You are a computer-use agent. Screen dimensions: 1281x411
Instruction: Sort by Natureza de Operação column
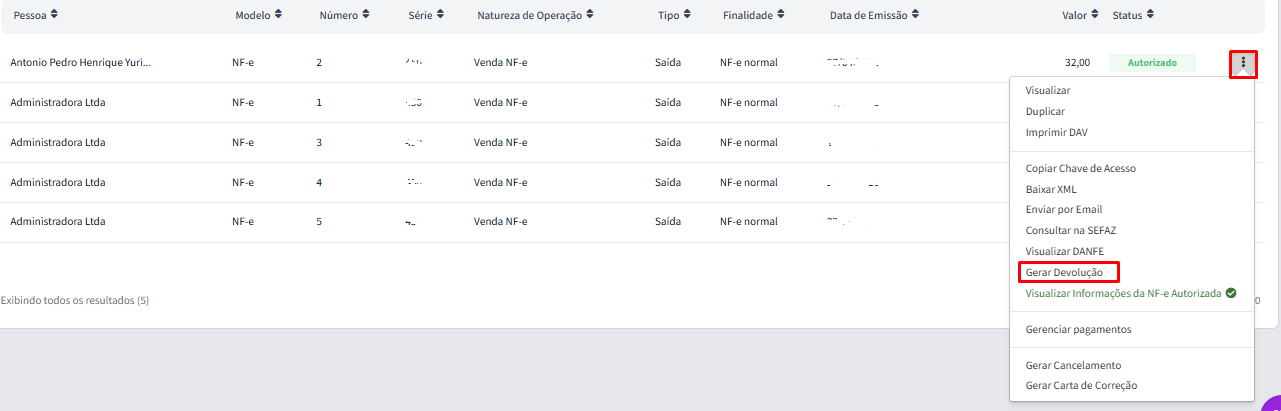(x=535, y=15)
